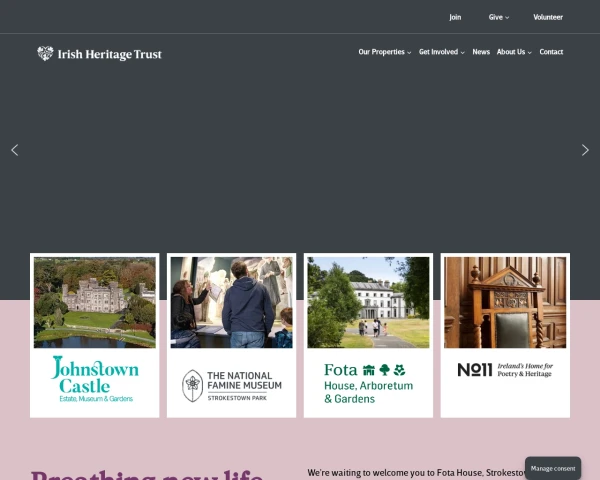Expand the Give dropdown chevron
The width and height of the screenshot is (600, 480).
coord(507,18)
